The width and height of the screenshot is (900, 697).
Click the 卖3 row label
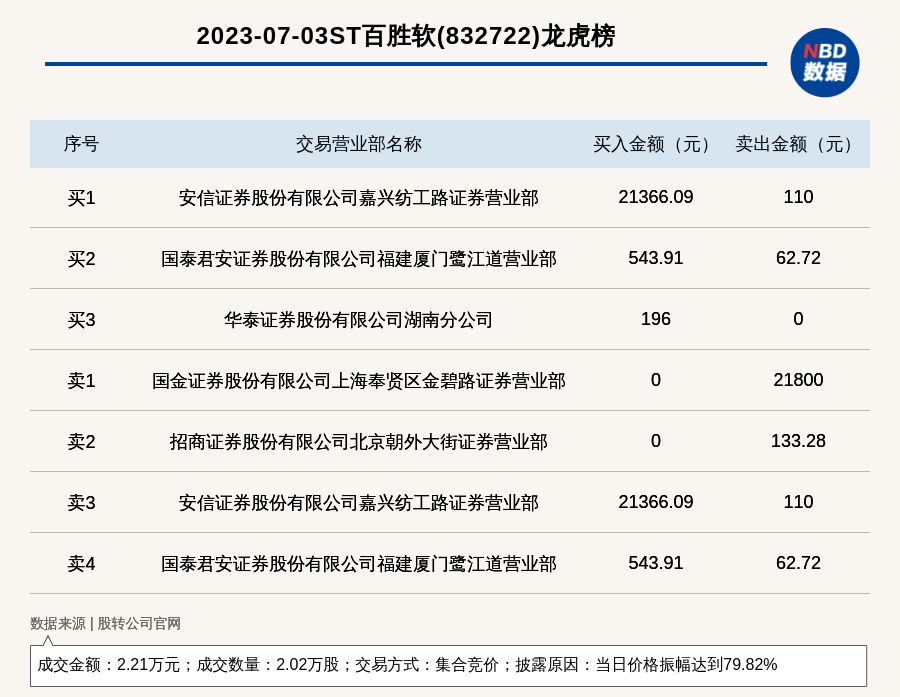pyautogui.click(x=81, y=503)
